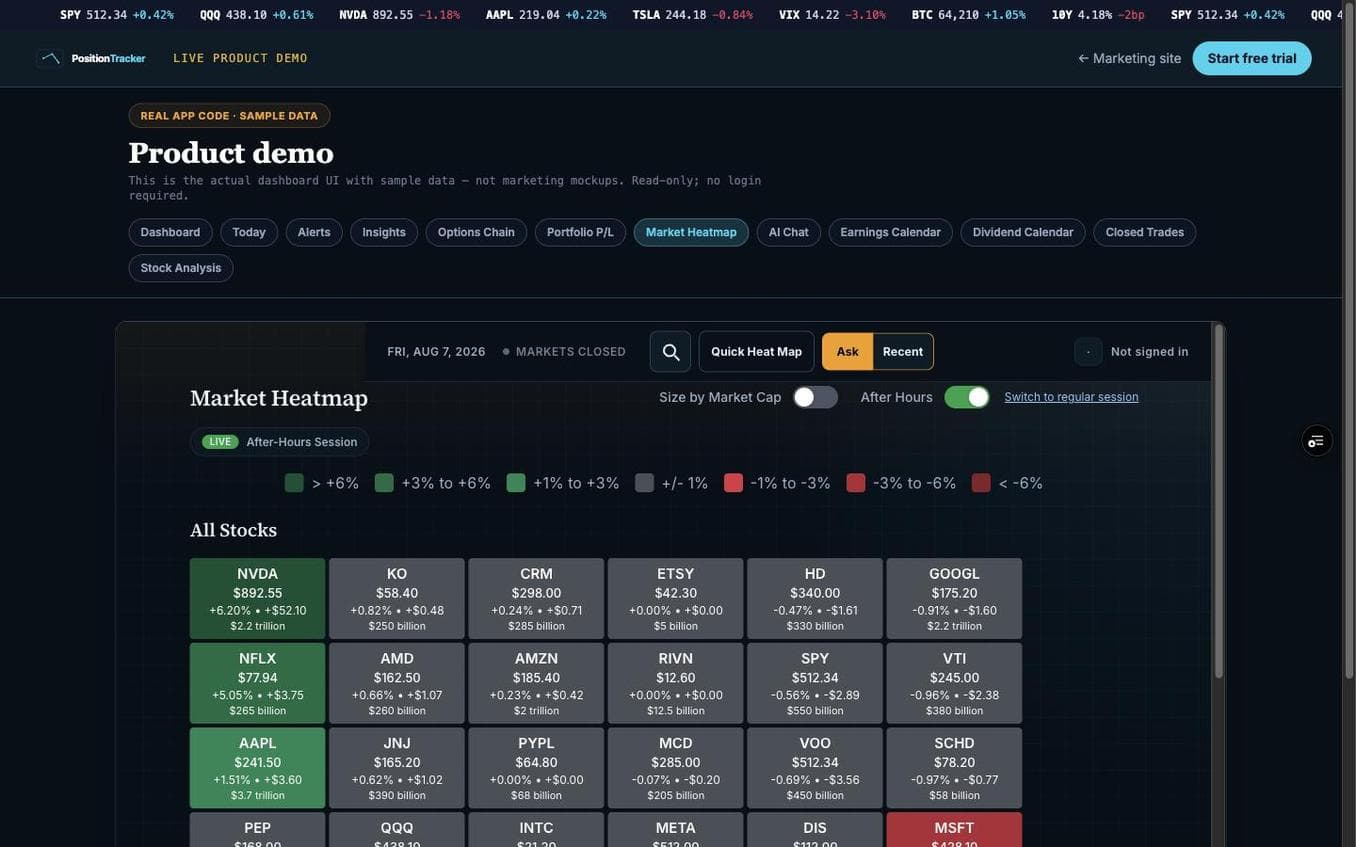Viewport: 1356px width, 847px height.
Task: Click the floating list settings icon
Action: tap(1317, 440)
